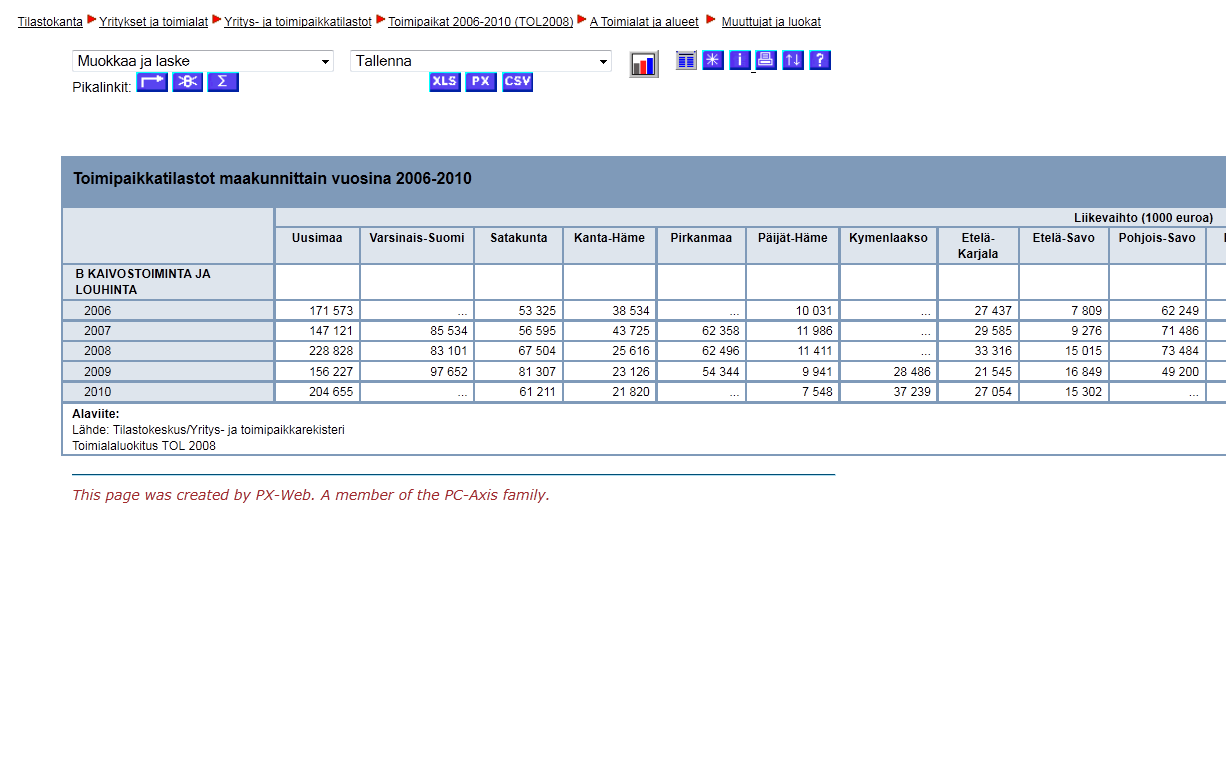Click the sum (Σ) quick link icon

tap(222, 82)
